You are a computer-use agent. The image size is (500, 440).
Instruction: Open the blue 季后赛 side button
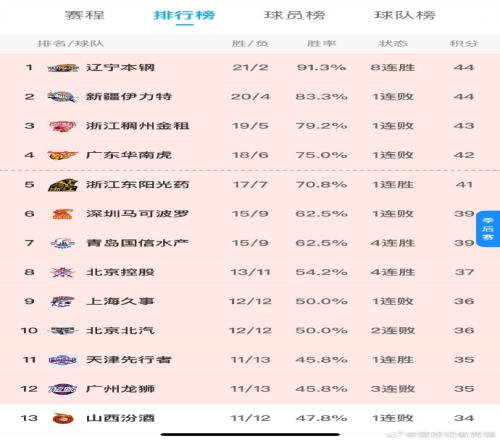[488, 229]
